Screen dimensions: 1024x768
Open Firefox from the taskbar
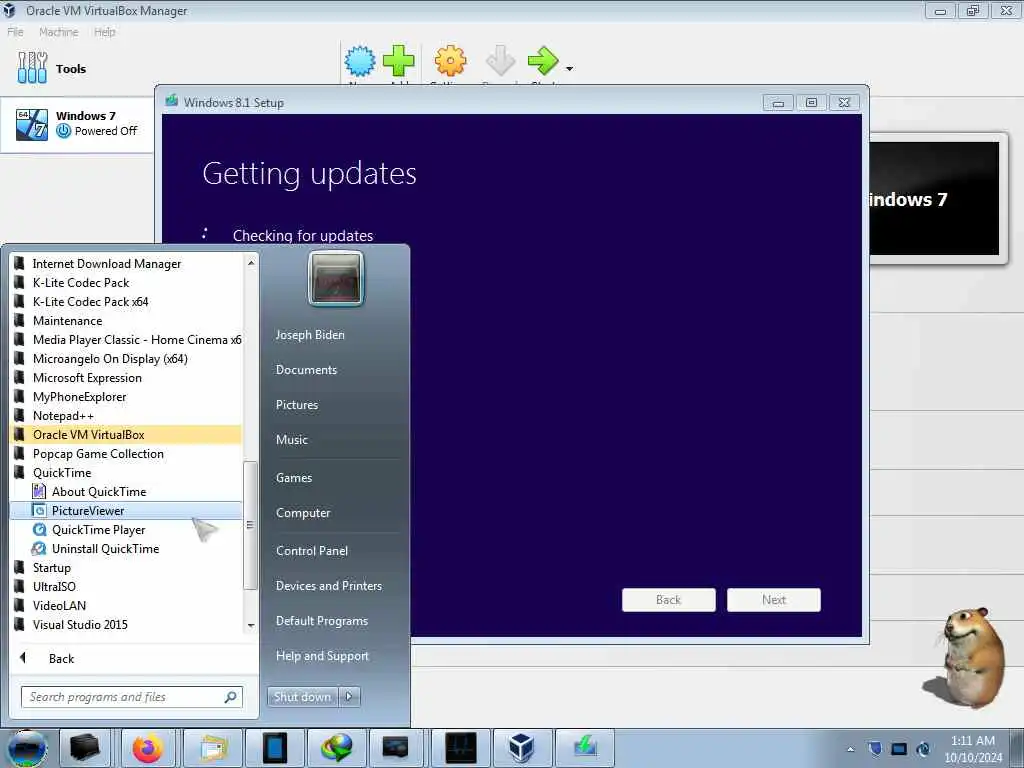148,748
